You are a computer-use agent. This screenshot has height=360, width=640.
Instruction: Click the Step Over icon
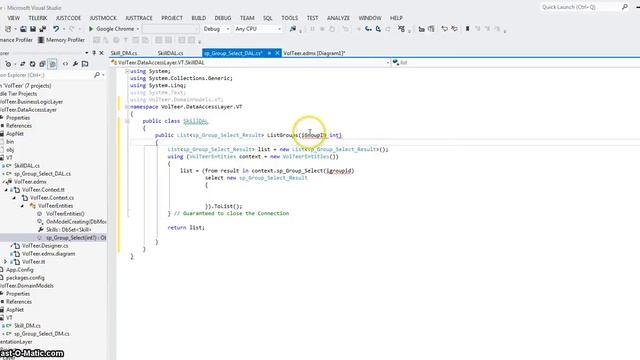(378, 29)
